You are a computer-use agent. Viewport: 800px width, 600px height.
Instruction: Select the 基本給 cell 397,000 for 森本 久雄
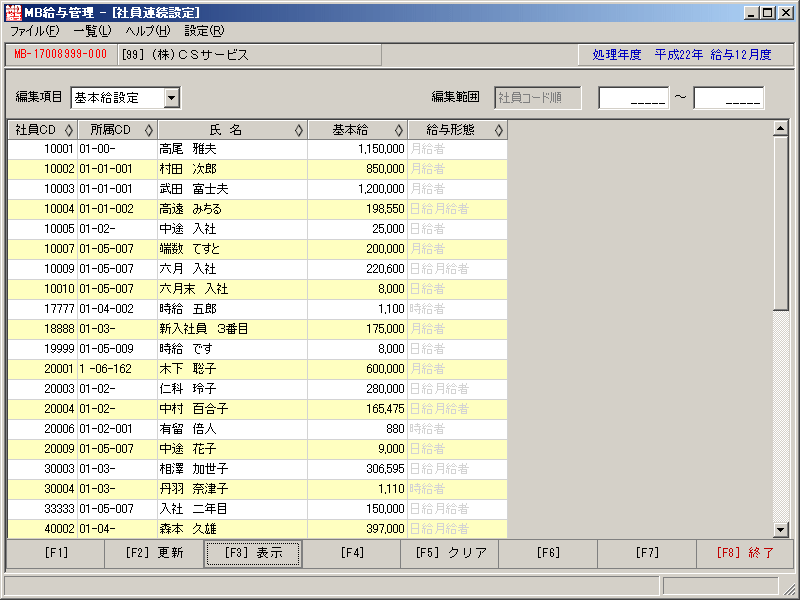click(x=358, y=529)
